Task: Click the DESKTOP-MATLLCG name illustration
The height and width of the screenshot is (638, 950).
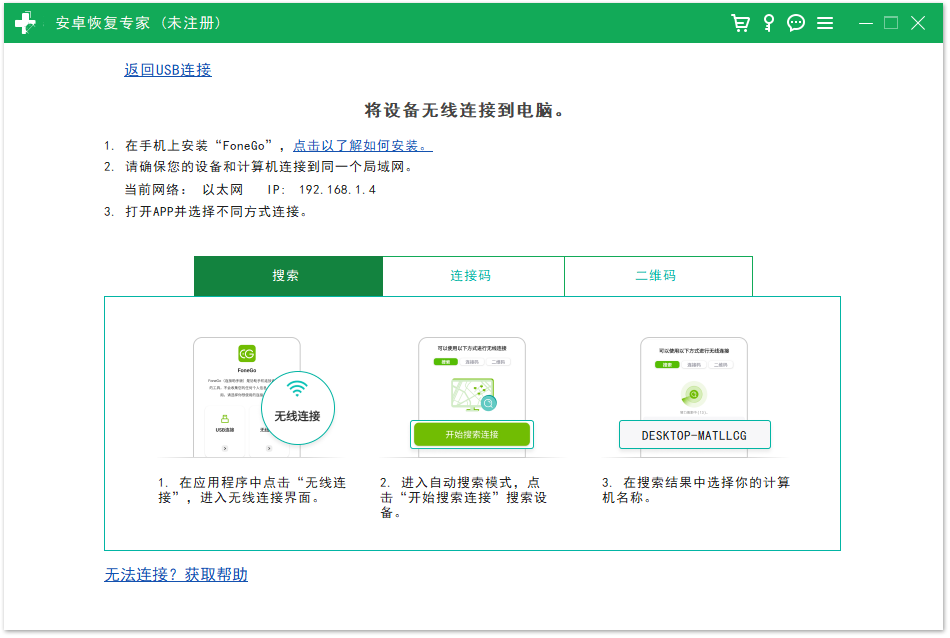Action: tap(694, 435)
